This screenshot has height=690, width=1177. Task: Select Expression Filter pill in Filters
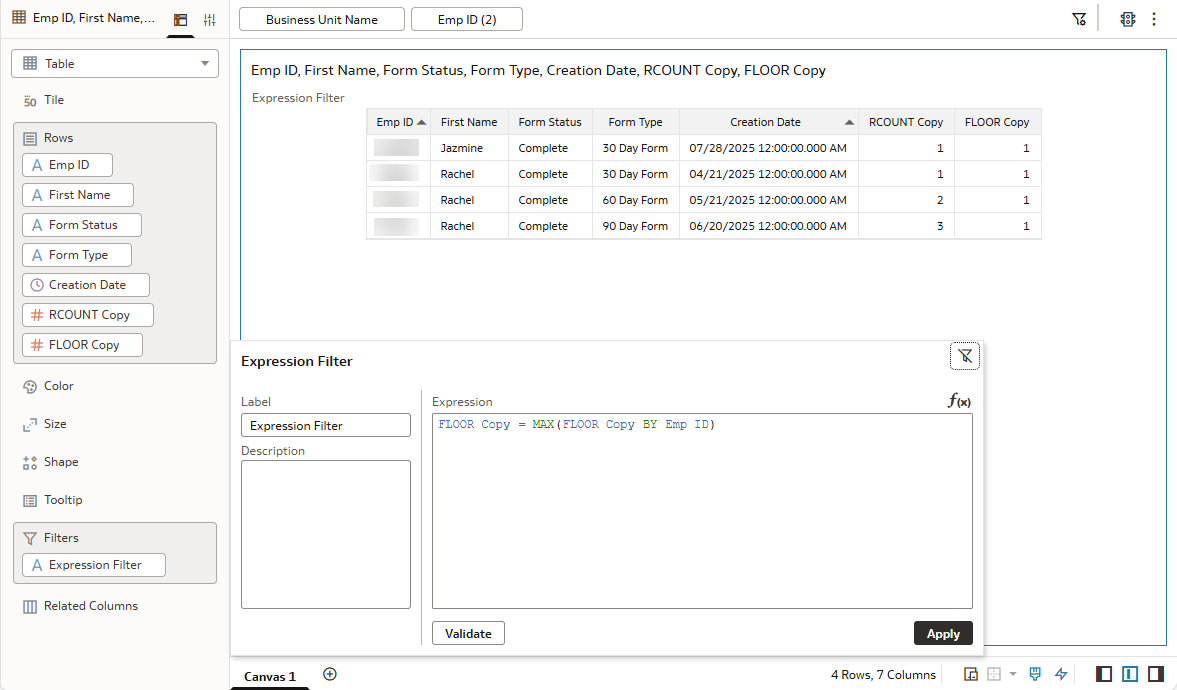pos(94,565)
